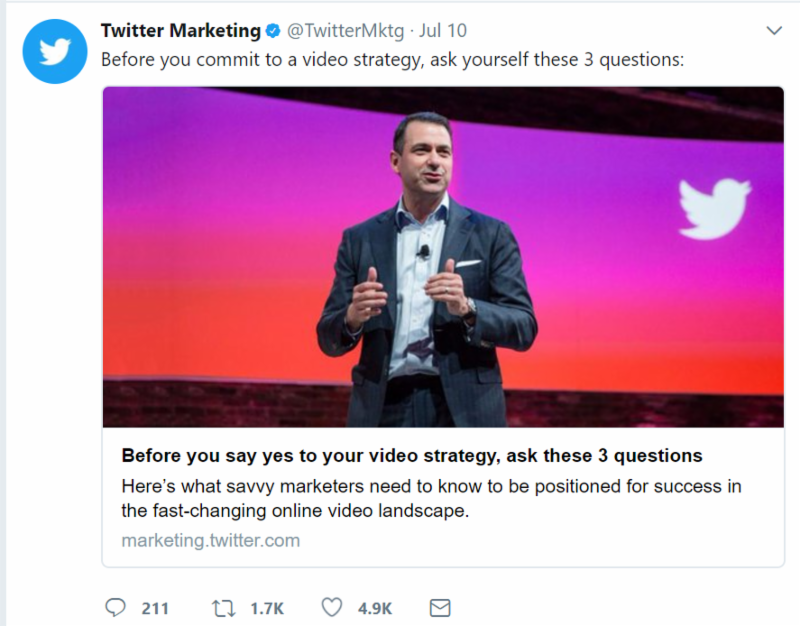Retweet this tweet using the retweet icon
The image size is (800, 626).
point(224,608)
